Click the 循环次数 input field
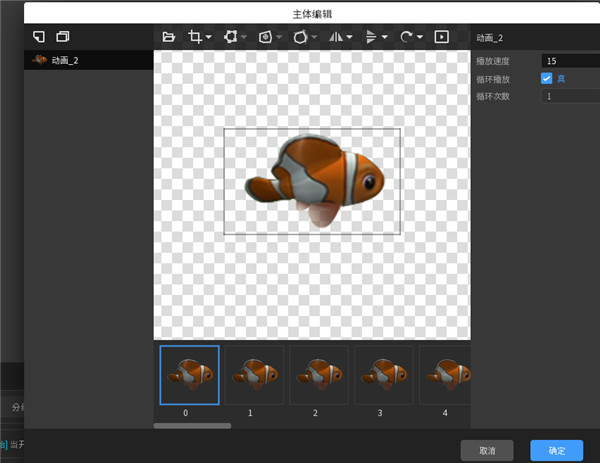 568,97
